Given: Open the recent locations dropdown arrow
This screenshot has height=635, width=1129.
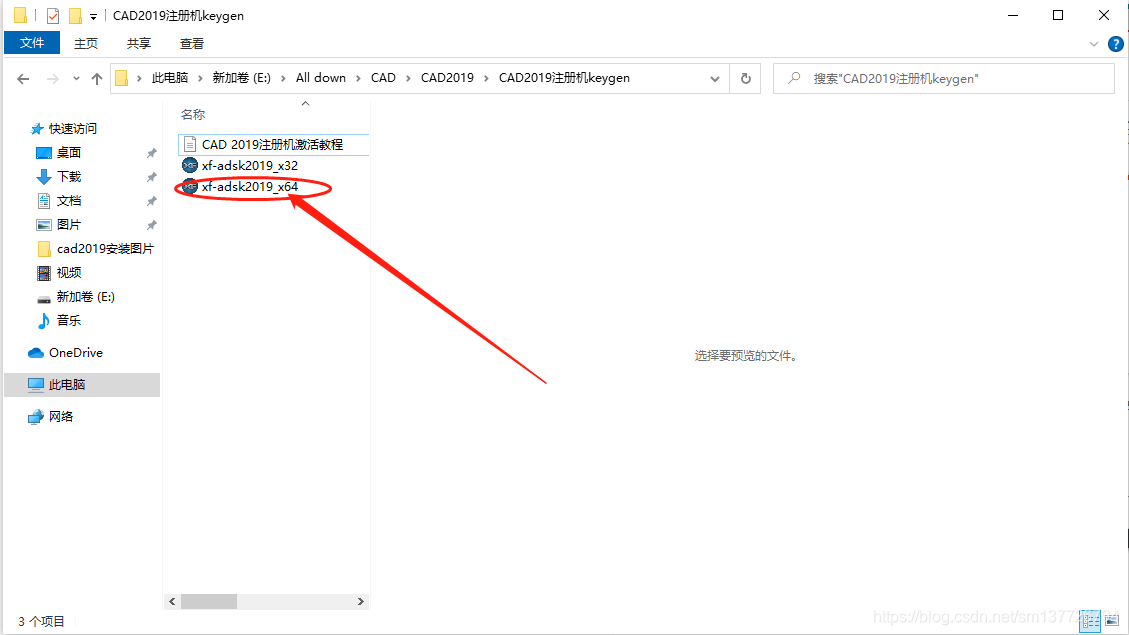Looking at the screenshot, I should (x=76, y=78).
